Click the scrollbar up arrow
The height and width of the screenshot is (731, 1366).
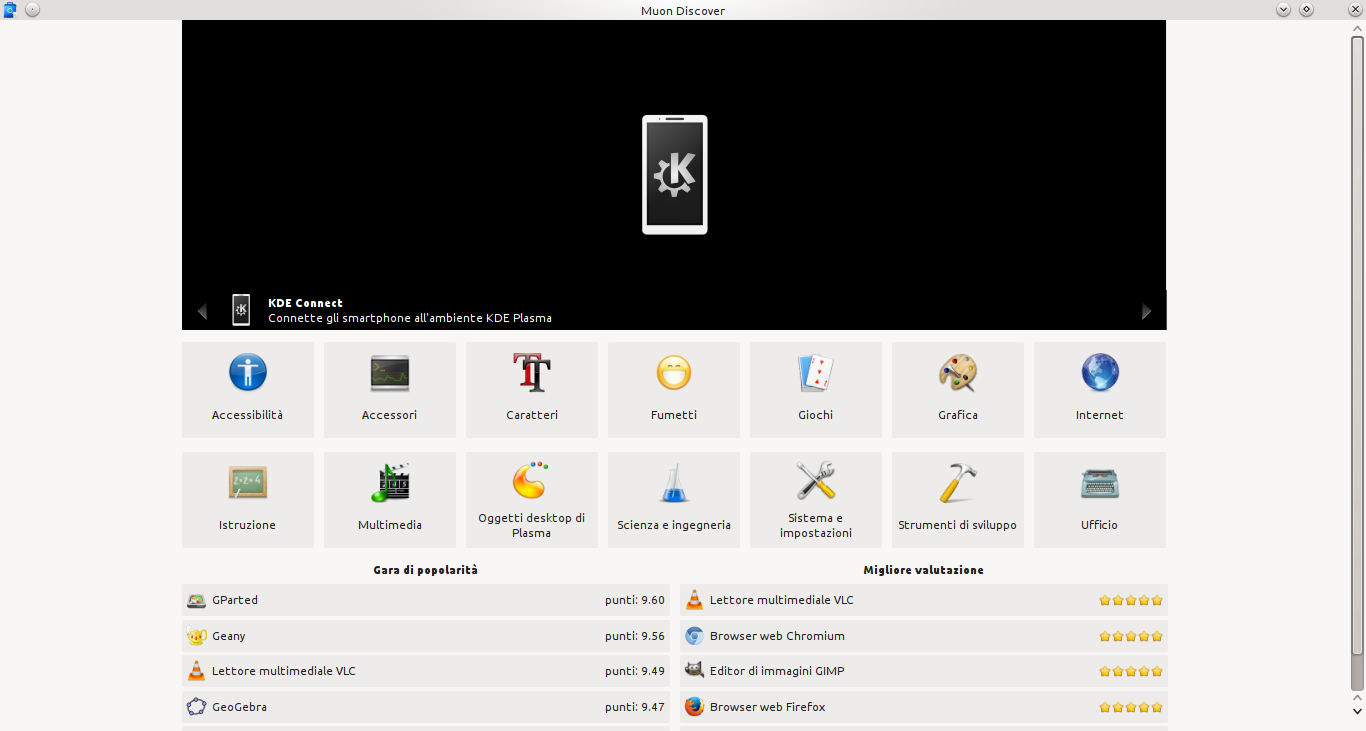pos(1357,28)
